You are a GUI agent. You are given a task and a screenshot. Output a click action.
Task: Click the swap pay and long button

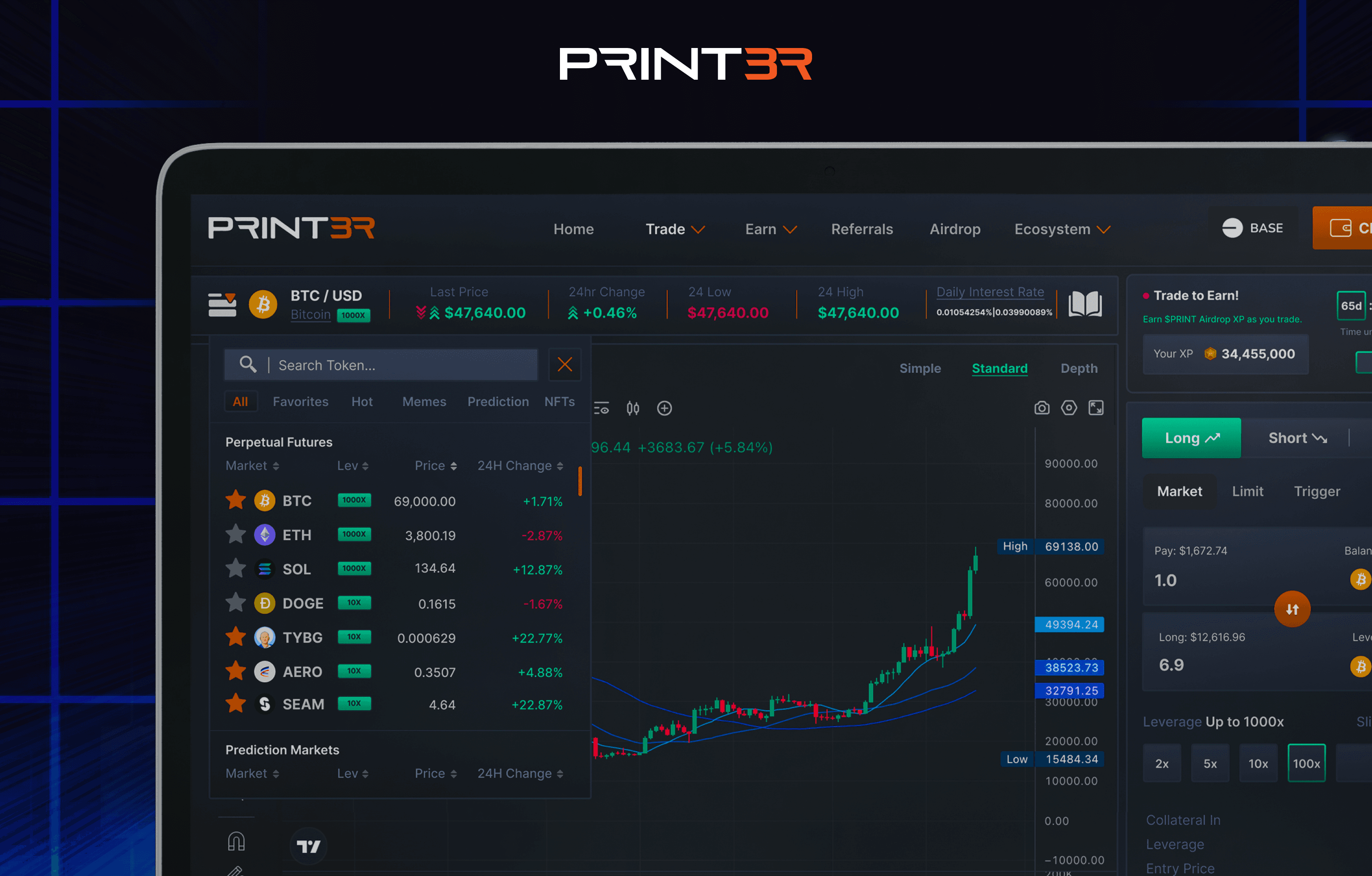[1292, 609]
